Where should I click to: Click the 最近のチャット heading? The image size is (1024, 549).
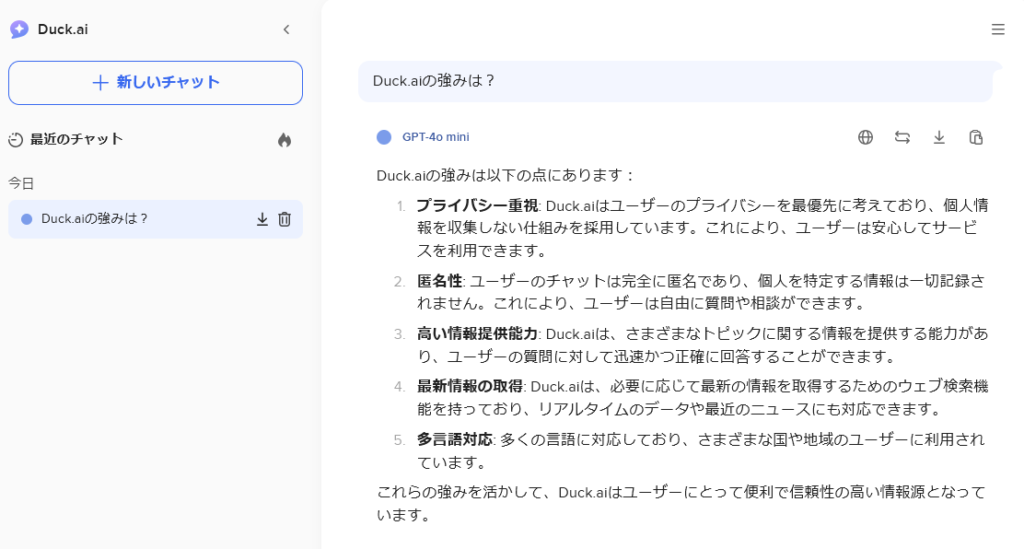(76, 139)
